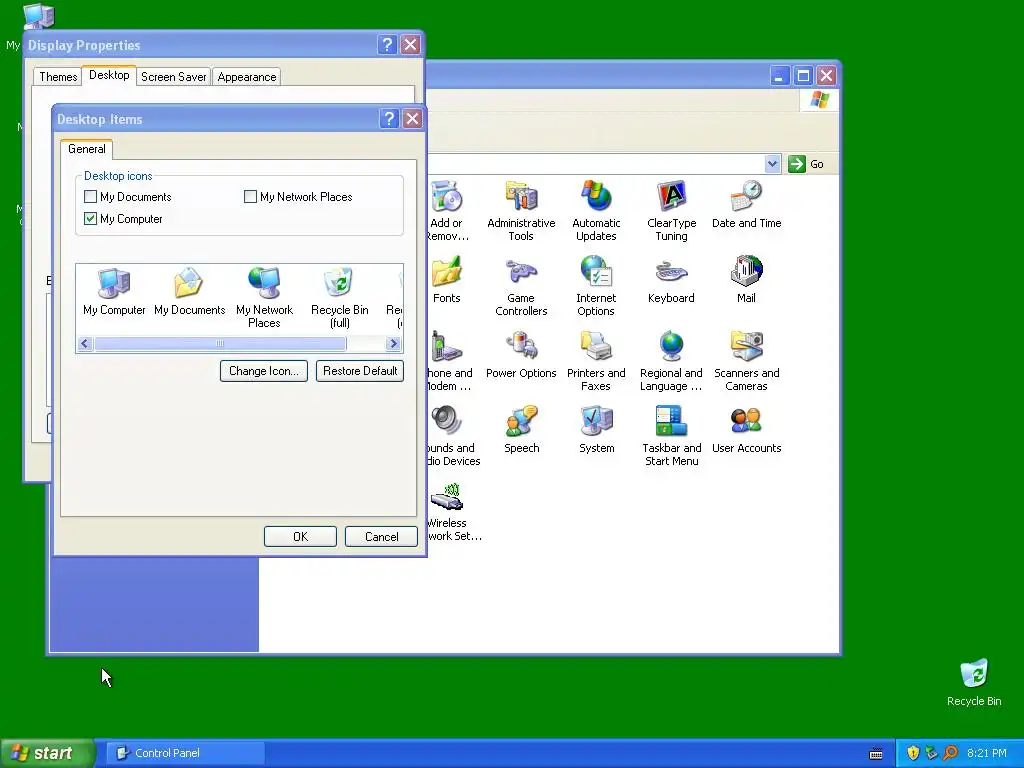1024x768 pixels.
Task: Open Printers and Faxes
Action: (x=596, y=360)
